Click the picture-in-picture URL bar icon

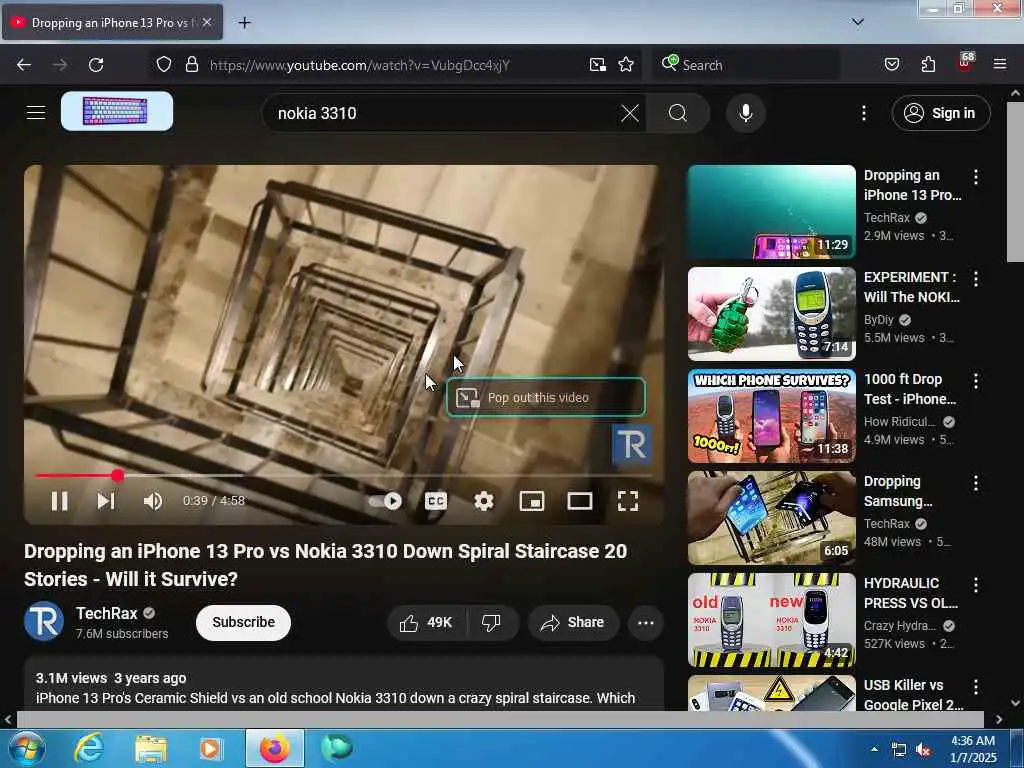coord(597,65)
